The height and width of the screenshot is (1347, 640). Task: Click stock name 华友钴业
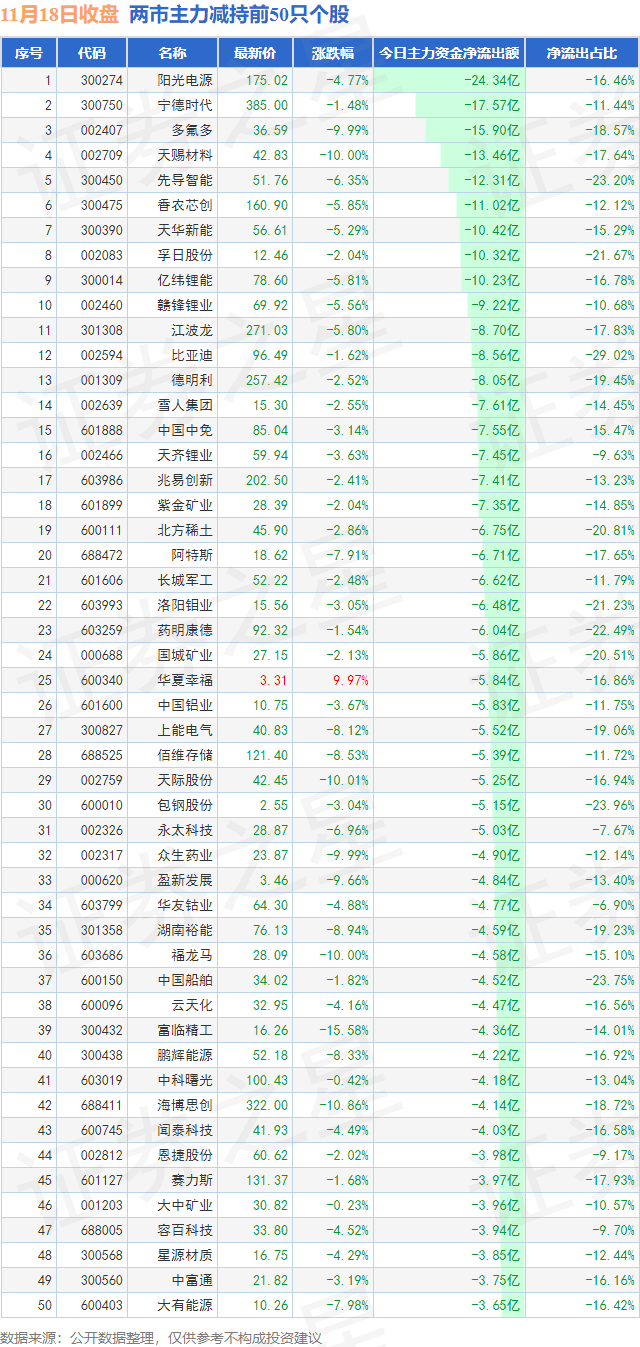pyautogui.click(x=185, y=905)
